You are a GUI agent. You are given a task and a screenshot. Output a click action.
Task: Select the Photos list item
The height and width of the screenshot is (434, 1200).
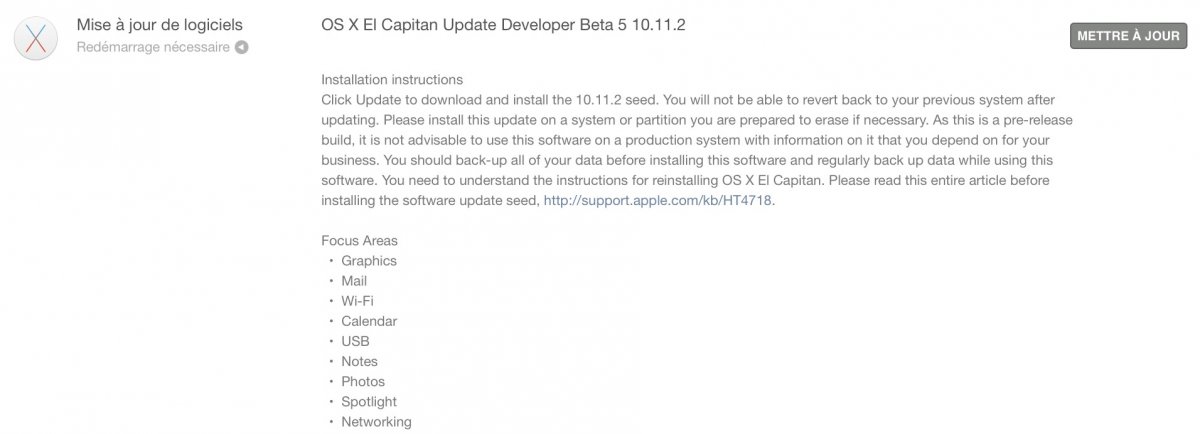363,381
